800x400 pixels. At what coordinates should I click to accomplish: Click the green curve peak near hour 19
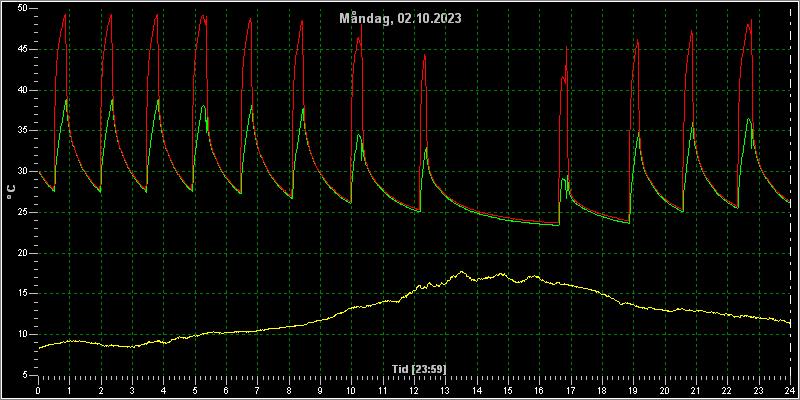639,133
